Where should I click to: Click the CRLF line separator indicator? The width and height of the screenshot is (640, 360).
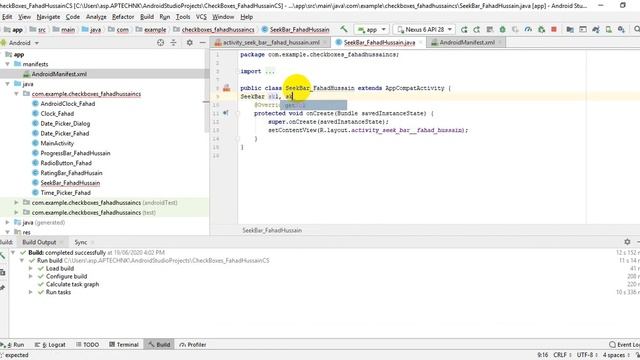560,355
